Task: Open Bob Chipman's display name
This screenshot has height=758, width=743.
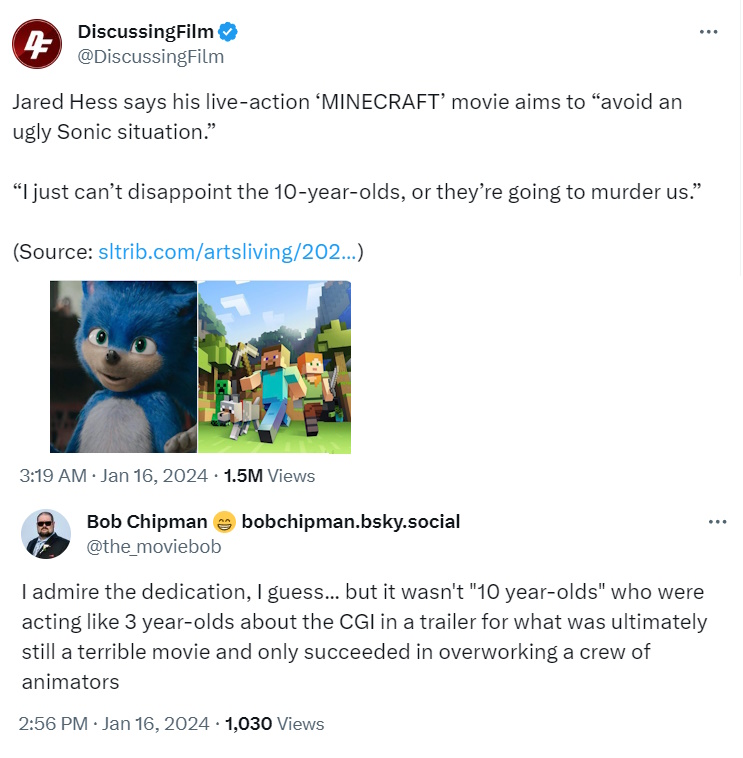Action: pos(147,522)
